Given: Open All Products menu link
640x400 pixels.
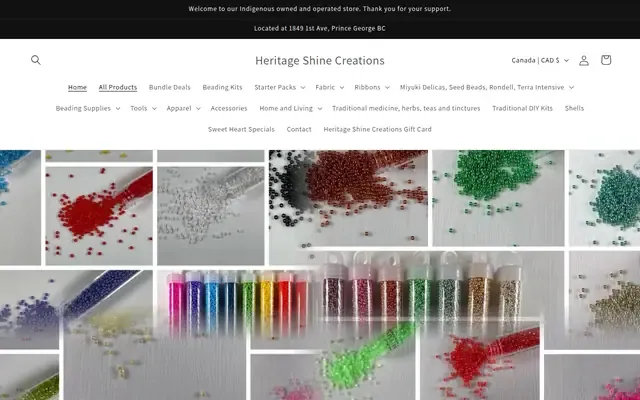Looking at the screenshot, I should (x=118, y=87).
